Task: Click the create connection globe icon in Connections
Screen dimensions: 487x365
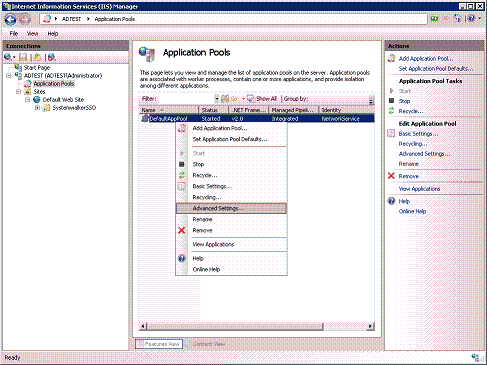Action: [8, 57]
